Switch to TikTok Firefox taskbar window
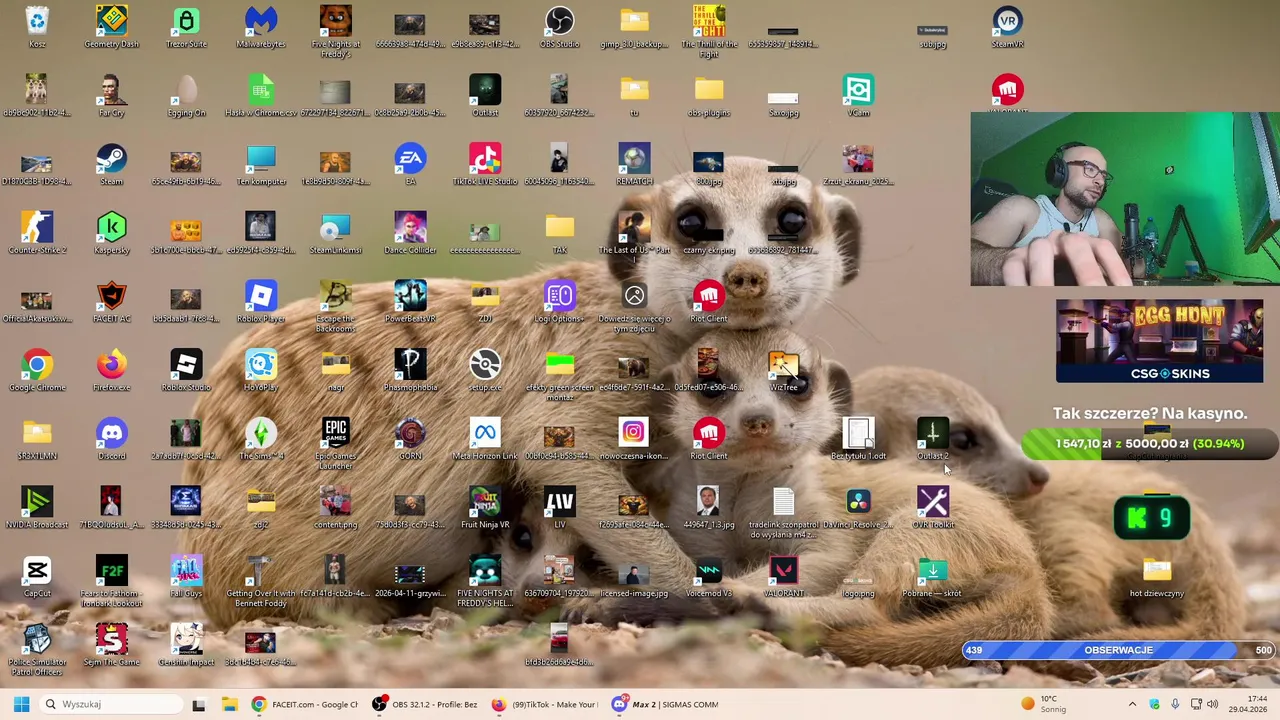 coord(545,704)
